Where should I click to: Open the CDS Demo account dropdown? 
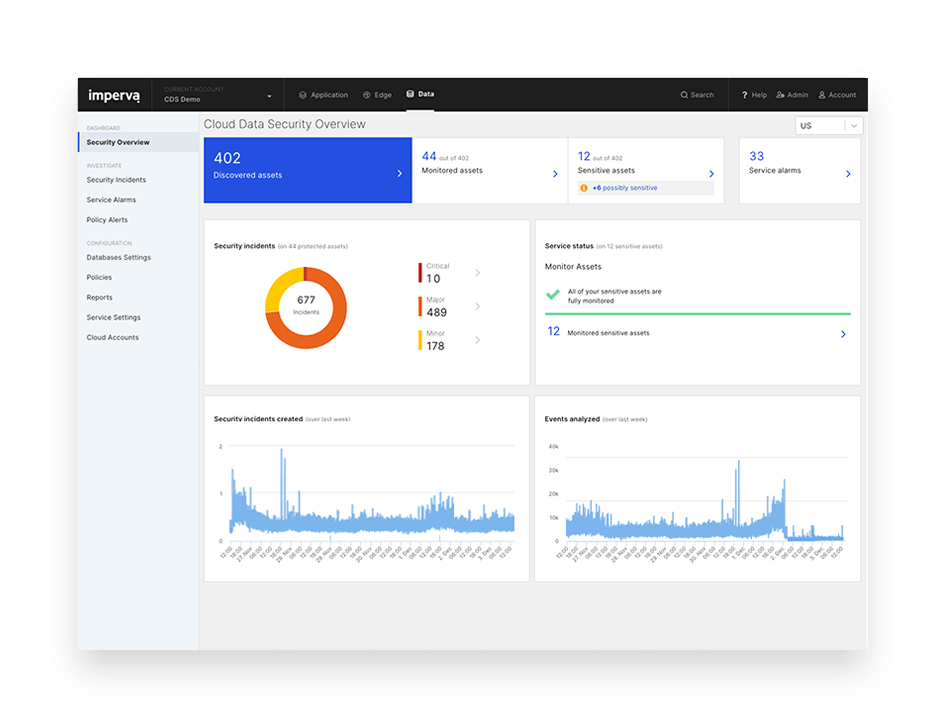[268, 95]
